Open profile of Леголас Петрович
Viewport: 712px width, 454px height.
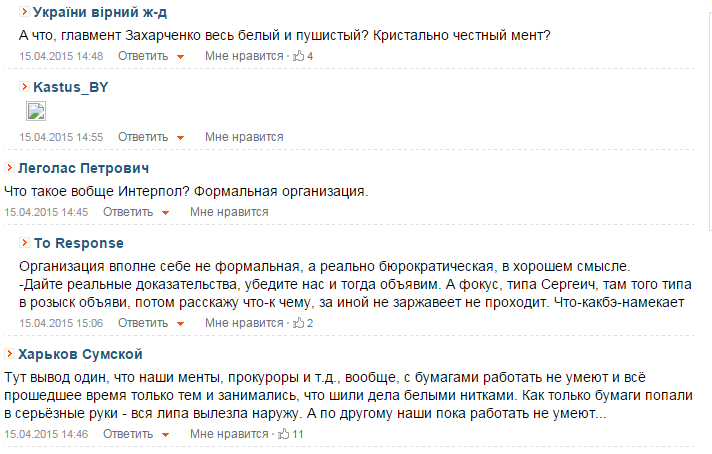84,168
